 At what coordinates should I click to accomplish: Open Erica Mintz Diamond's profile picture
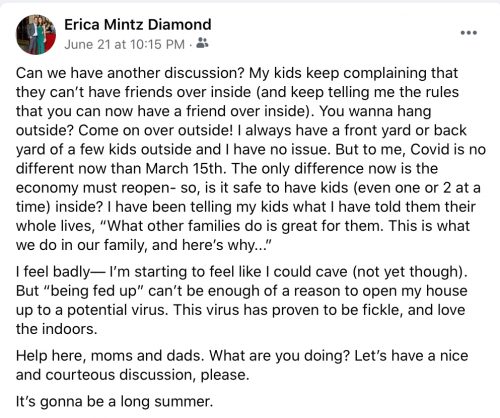pos(36,35)
